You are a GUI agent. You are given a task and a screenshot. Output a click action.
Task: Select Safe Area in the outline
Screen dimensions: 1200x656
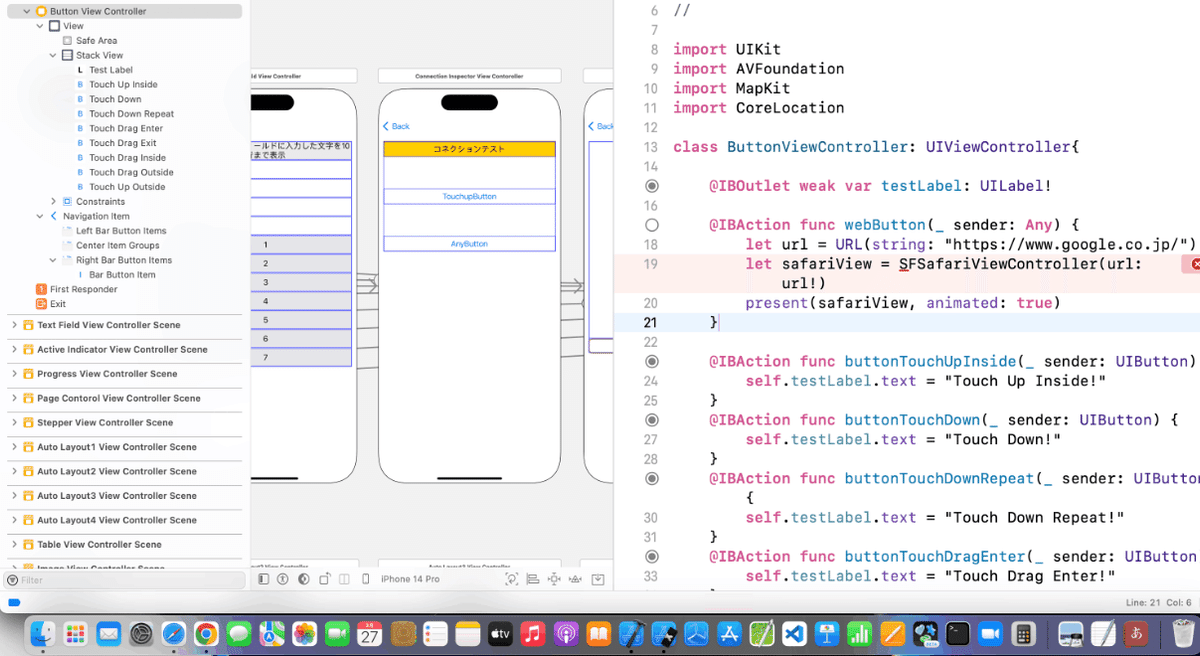(x=97, y=41)
